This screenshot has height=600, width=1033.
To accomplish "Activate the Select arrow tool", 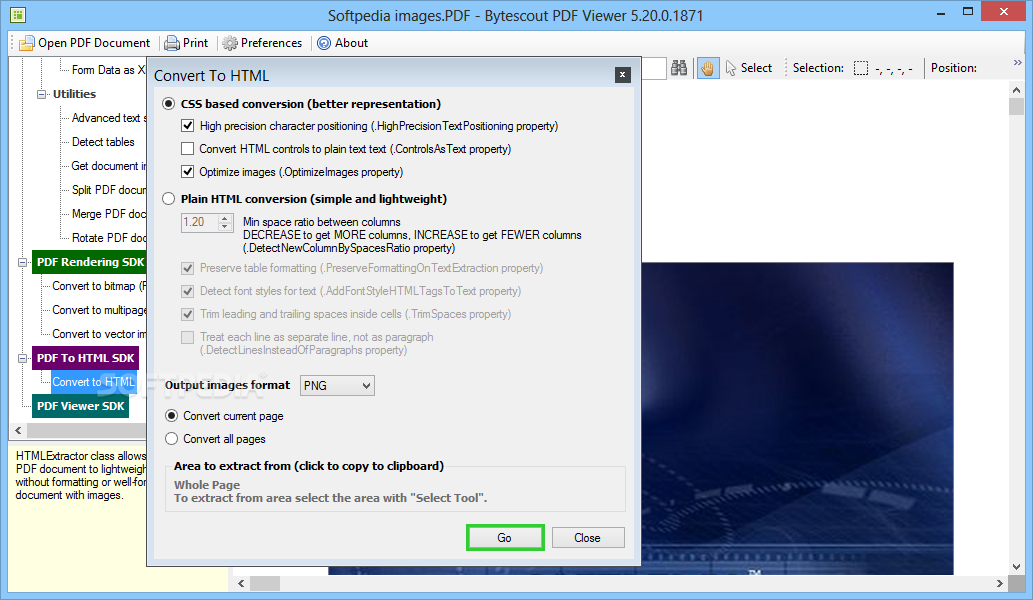I will coord(748,68).
